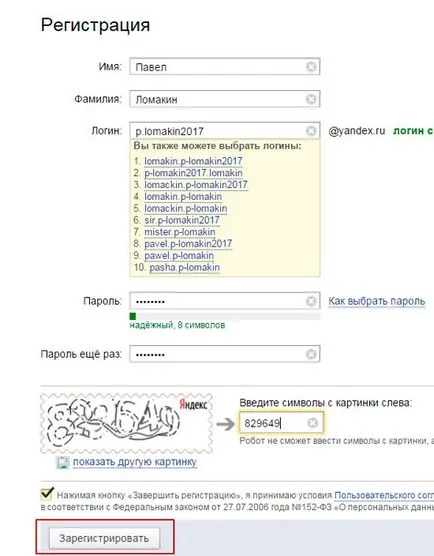The height and width of the screenshot is (556, 434).
Task: Click the Регистрация page heading
Action: click(95, 25)
